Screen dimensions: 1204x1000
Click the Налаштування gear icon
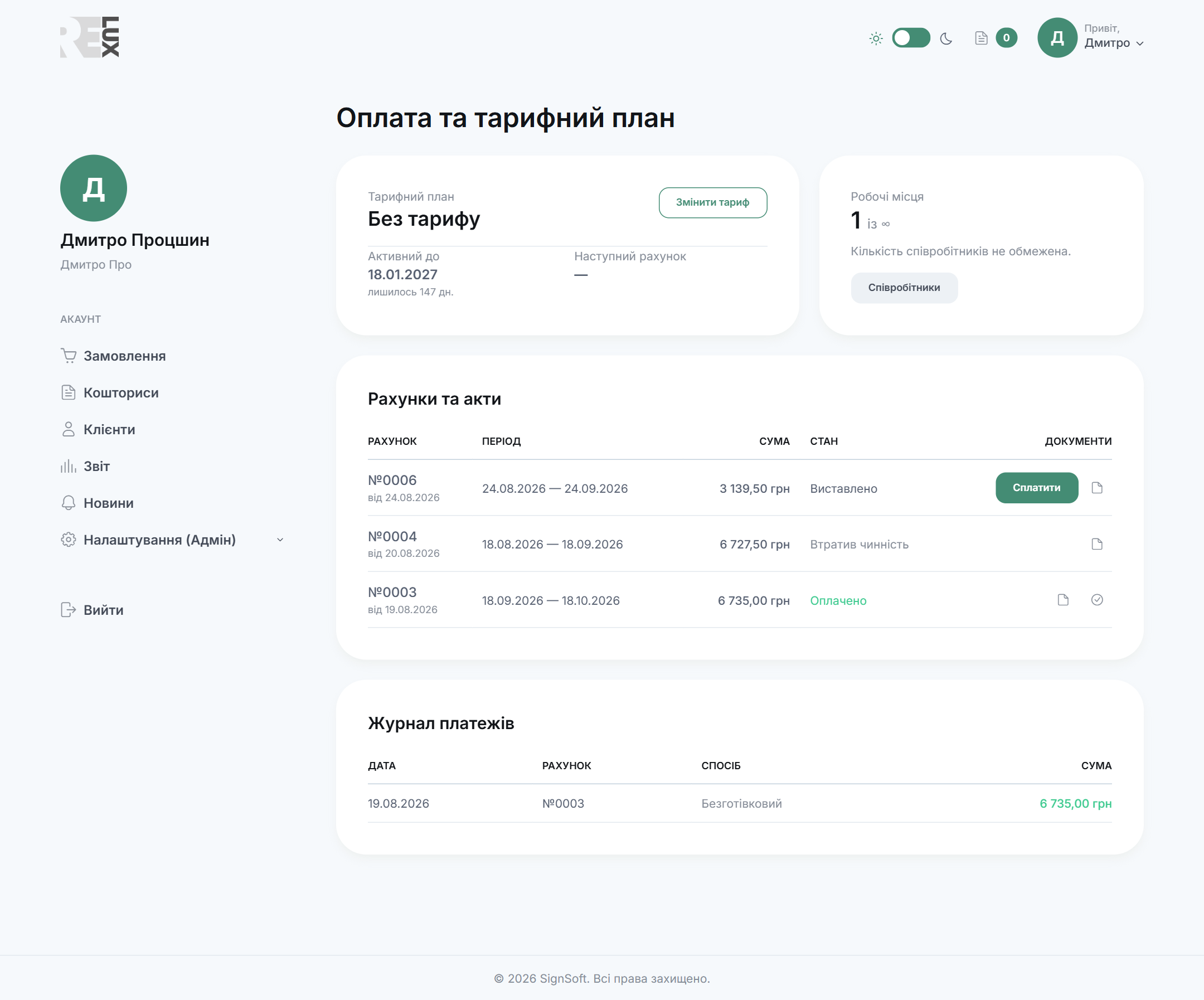[x=68, y=540]
